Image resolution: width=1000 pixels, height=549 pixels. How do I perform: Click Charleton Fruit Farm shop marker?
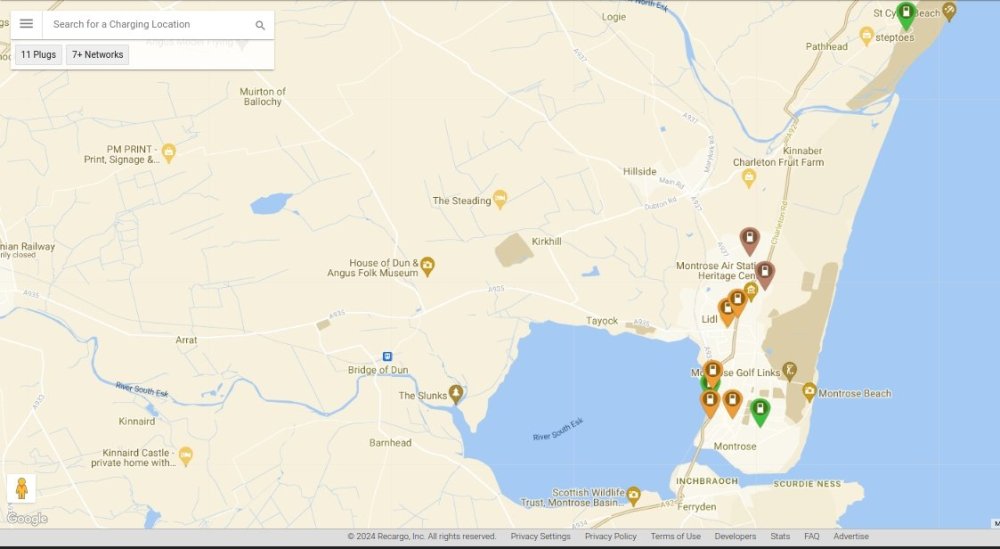[749, 178]
